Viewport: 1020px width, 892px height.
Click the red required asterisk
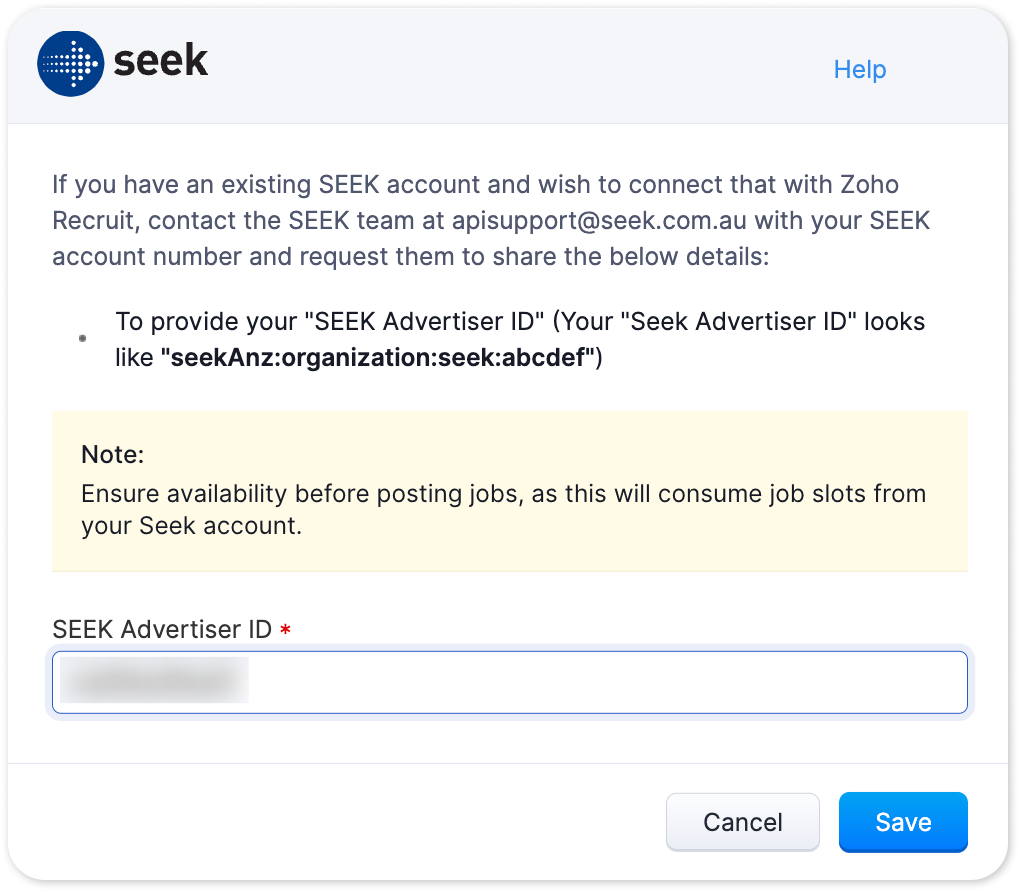[285, 629]
